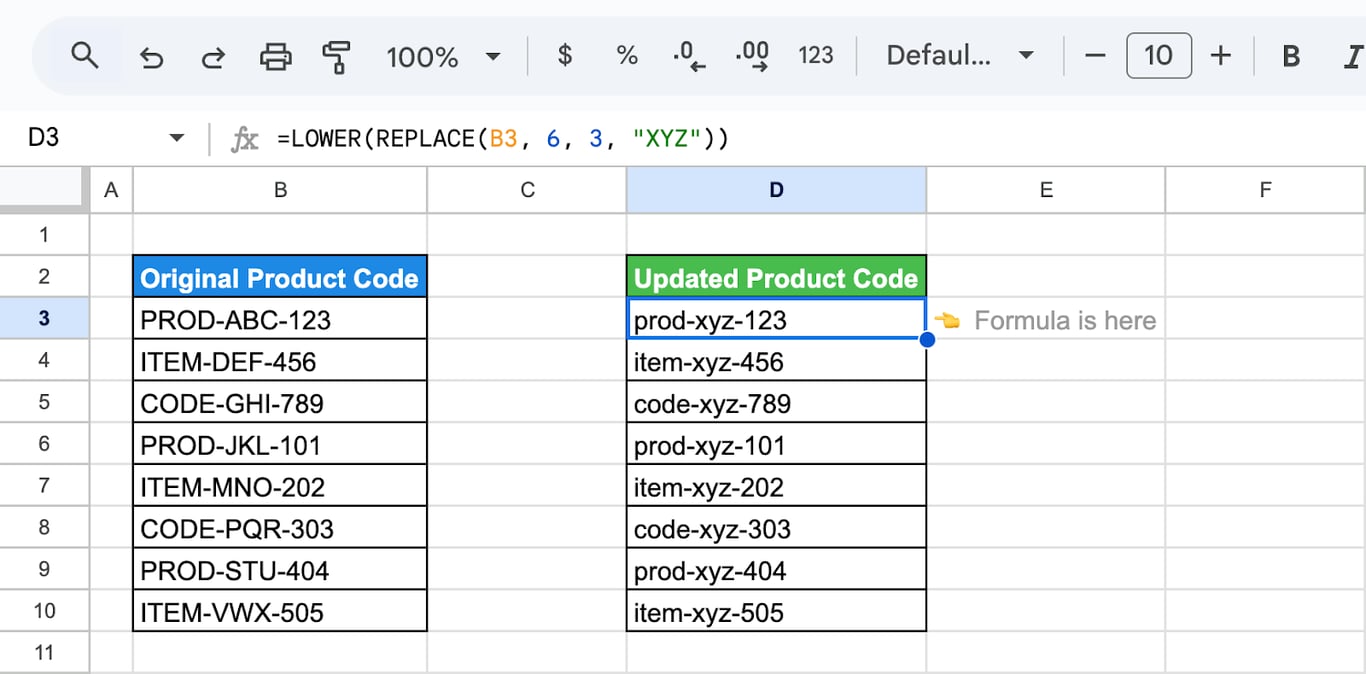This screenshot has width=1366, height=674.
Task: Select cell ITEM-VWX-505
Action: (x=280, y=611)
